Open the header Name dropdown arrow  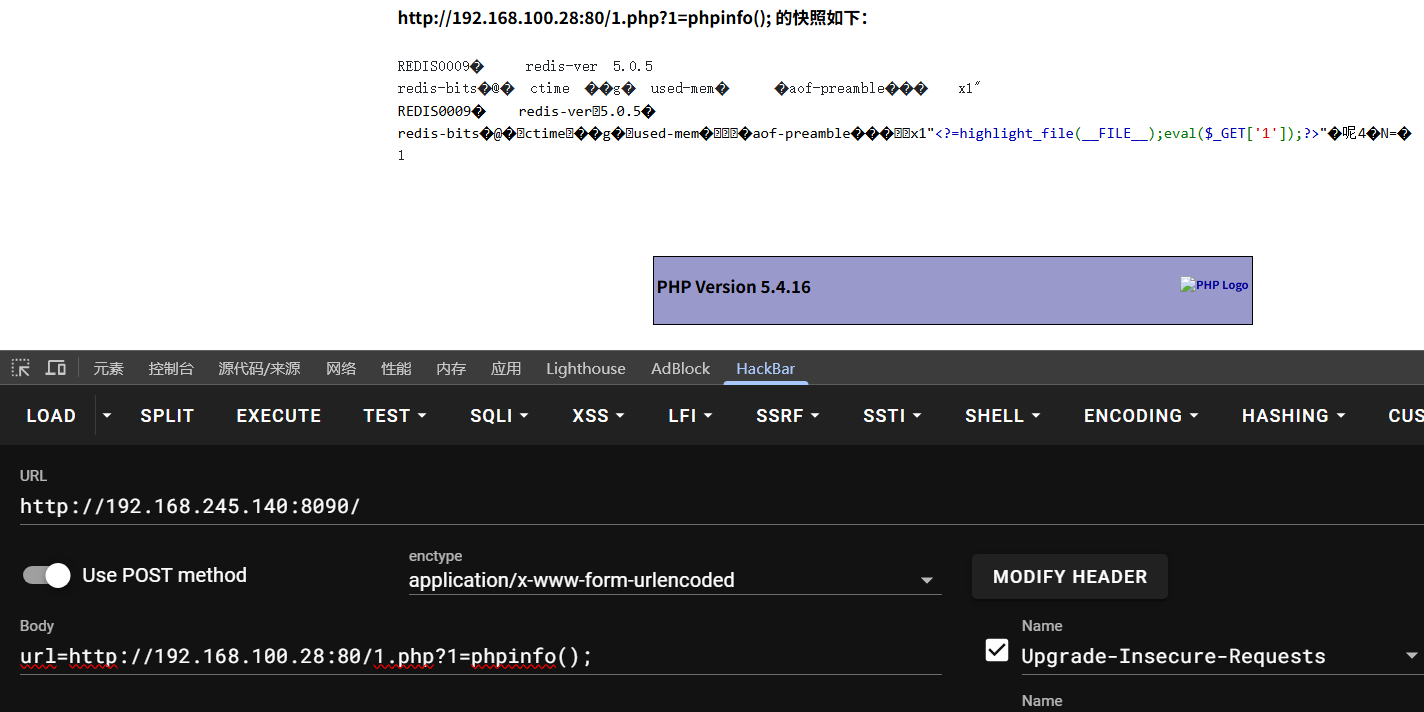pos(1411,656)
